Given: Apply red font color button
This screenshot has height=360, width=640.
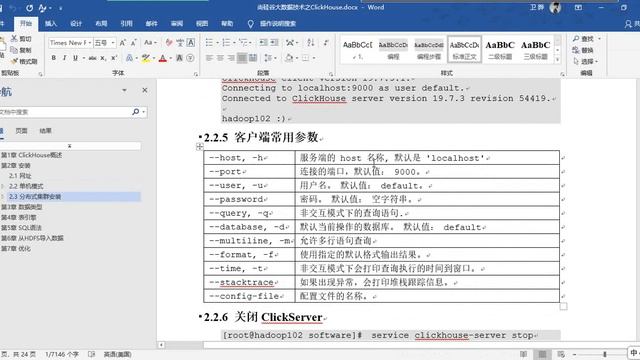Looking at the screenshot, I should pos(163,58).
